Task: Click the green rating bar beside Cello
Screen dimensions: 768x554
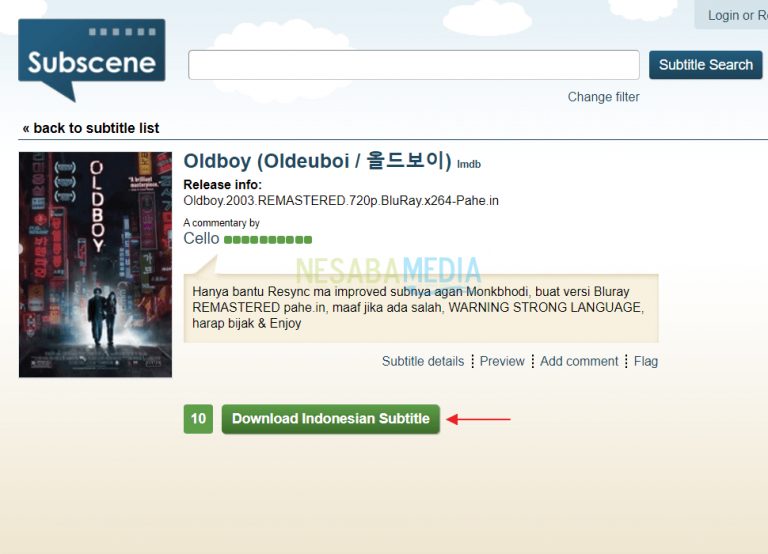Action: coord(268,240)
